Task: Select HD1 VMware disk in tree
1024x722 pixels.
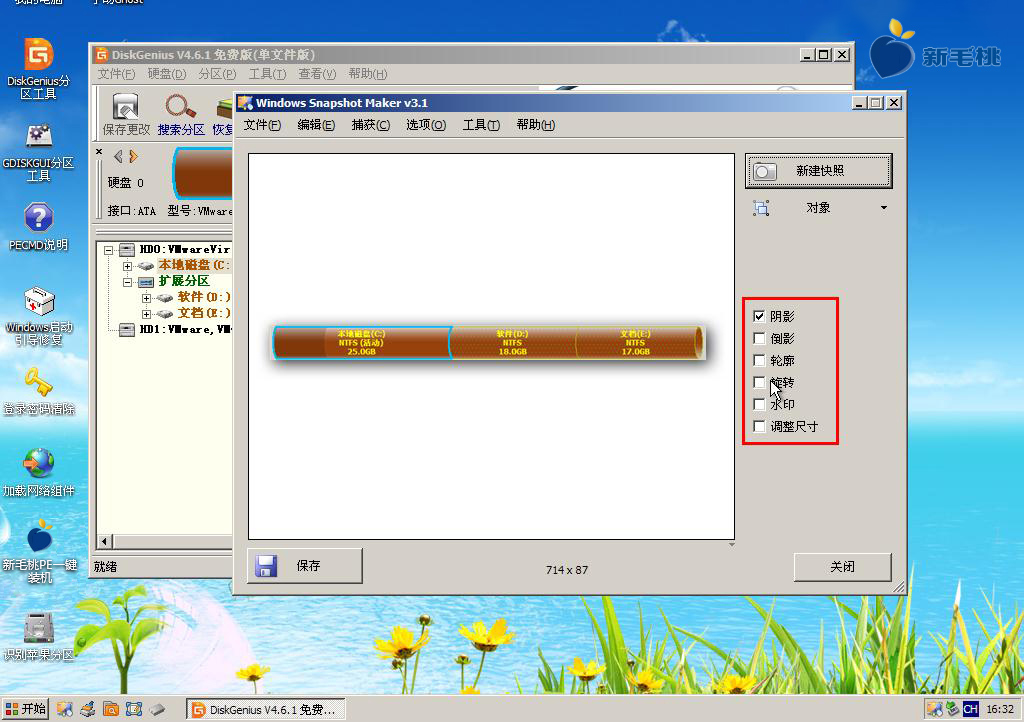Action: coord(185,330)
